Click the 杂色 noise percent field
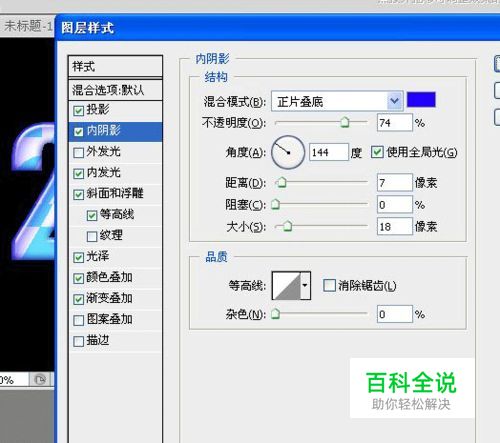Viewport: 500px width, 443px height. [x=395, y=314]
